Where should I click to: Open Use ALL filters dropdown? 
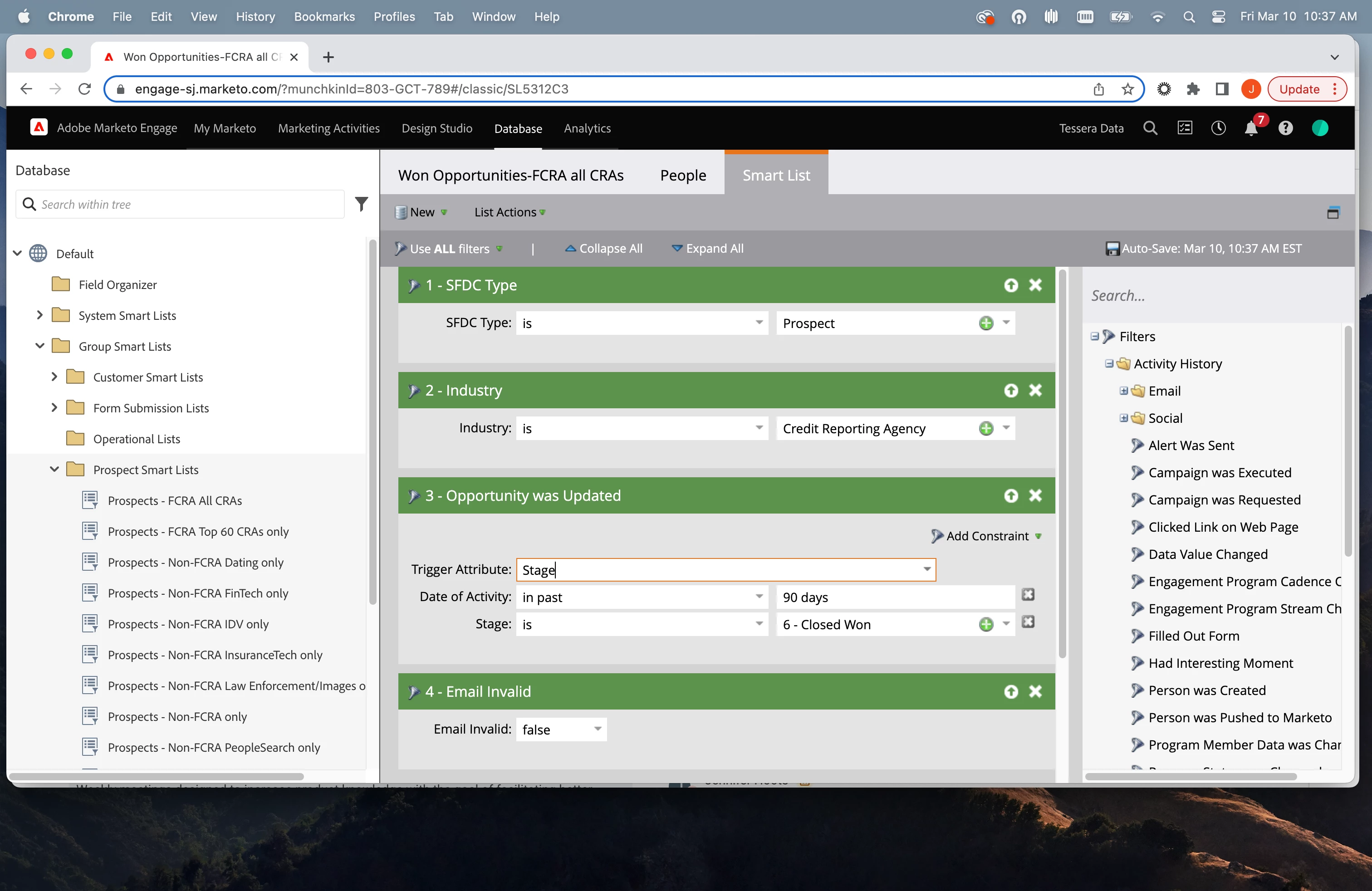point(450,249)
